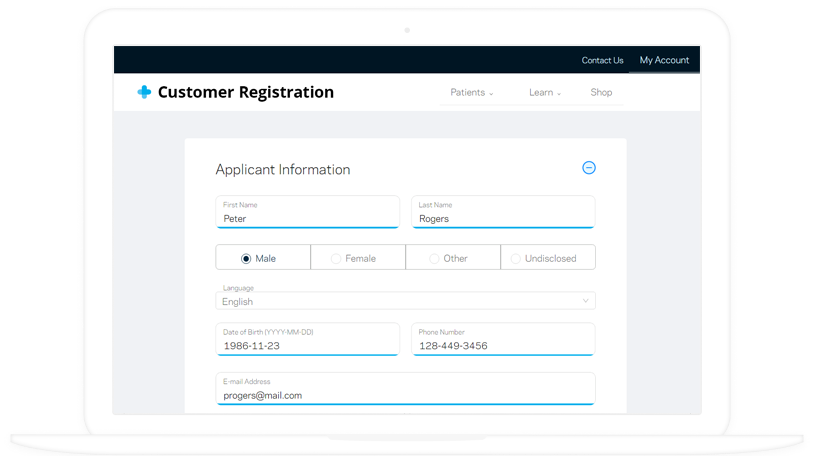Collapse Applicant Information with minus icon
The height and width of the screenshot is (468, 814).
[589, 168]
